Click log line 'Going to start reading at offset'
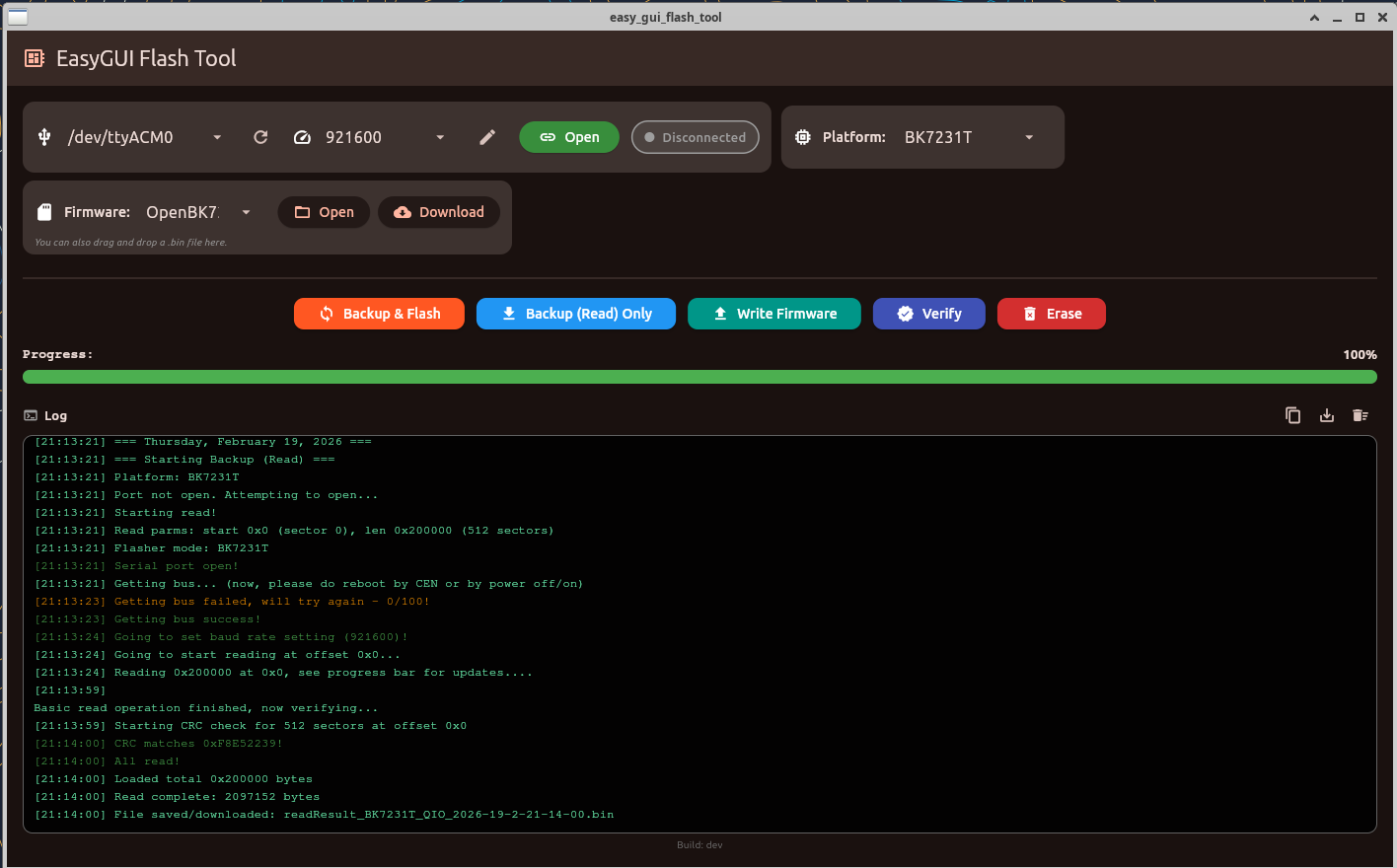The width and height of the screenshot is (1397, 868). 218,655
